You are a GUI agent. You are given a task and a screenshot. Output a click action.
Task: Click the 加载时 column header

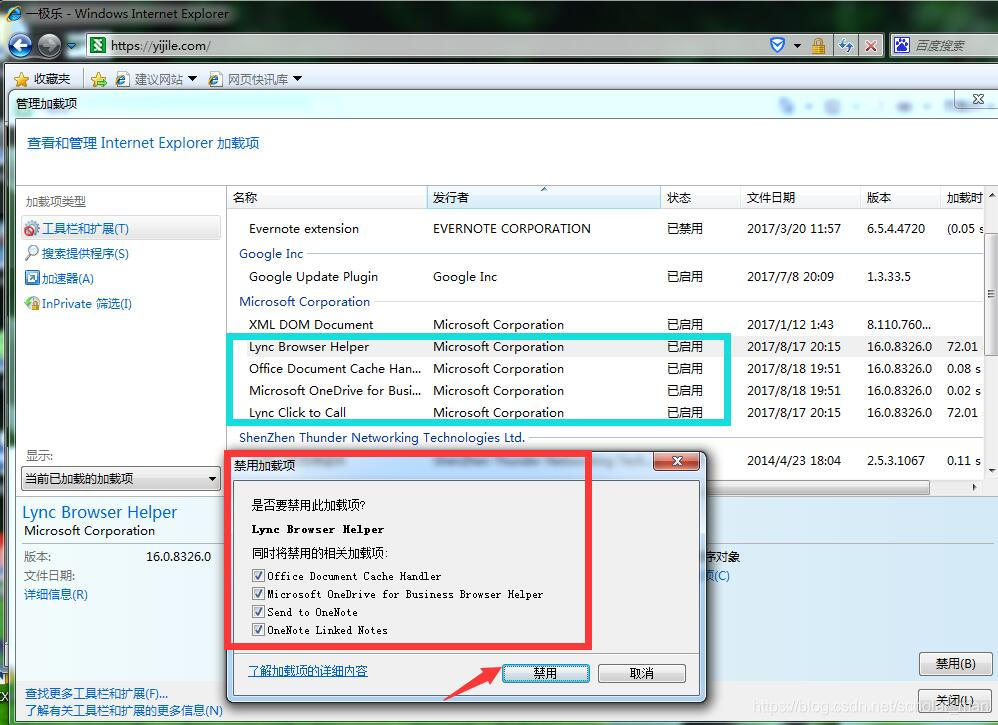(964, 197)
